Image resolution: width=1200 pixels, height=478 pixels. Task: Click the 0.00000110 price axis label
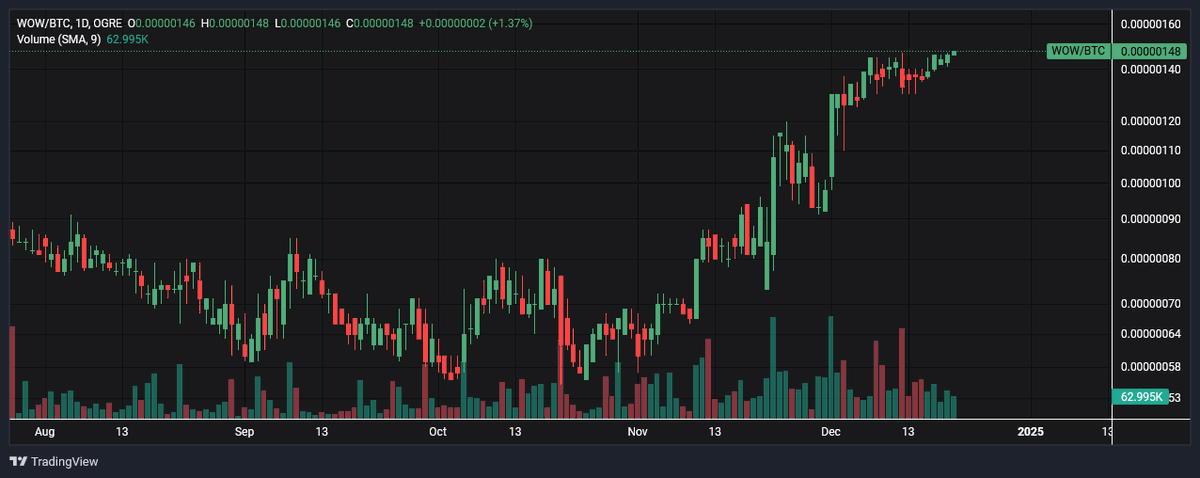(1150, 150)
